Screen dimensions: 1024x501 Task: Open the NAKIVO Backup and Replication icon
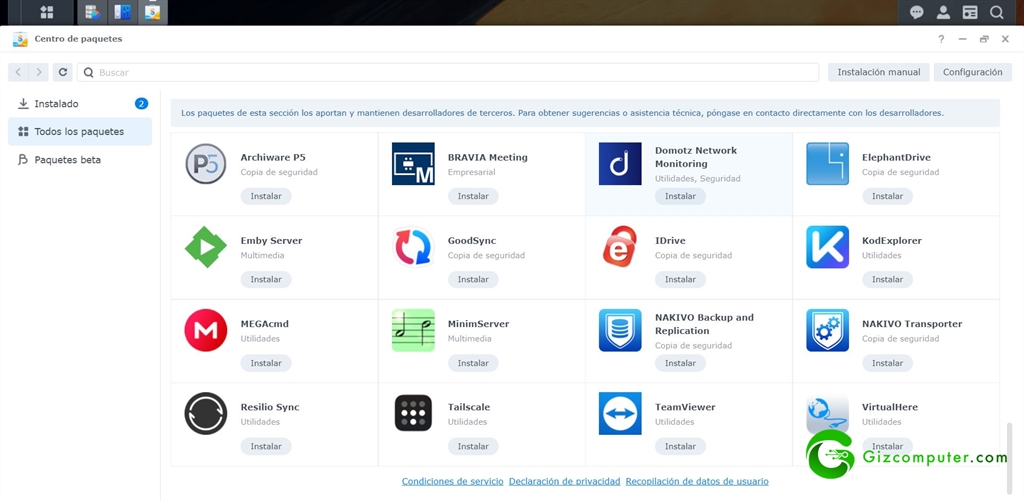tap(620, 330)
